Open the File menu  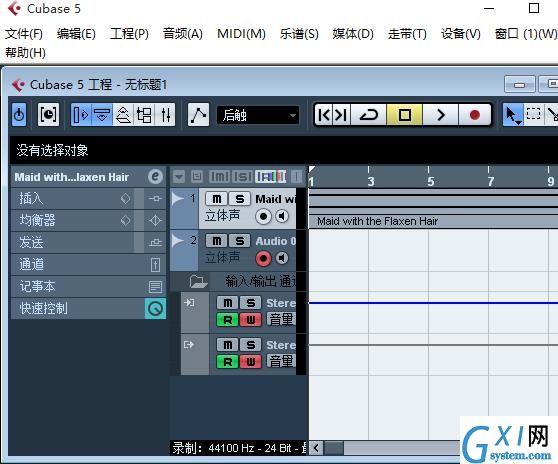(24, 34)
